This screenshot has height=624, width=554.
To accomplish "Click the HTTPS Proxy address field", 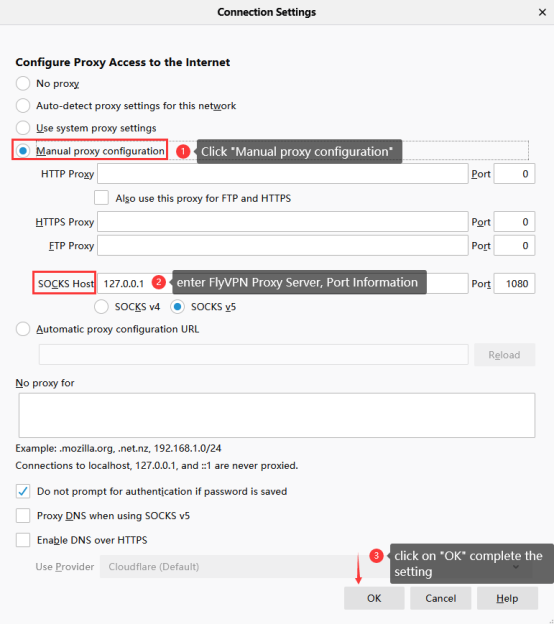I will [283, 222].
